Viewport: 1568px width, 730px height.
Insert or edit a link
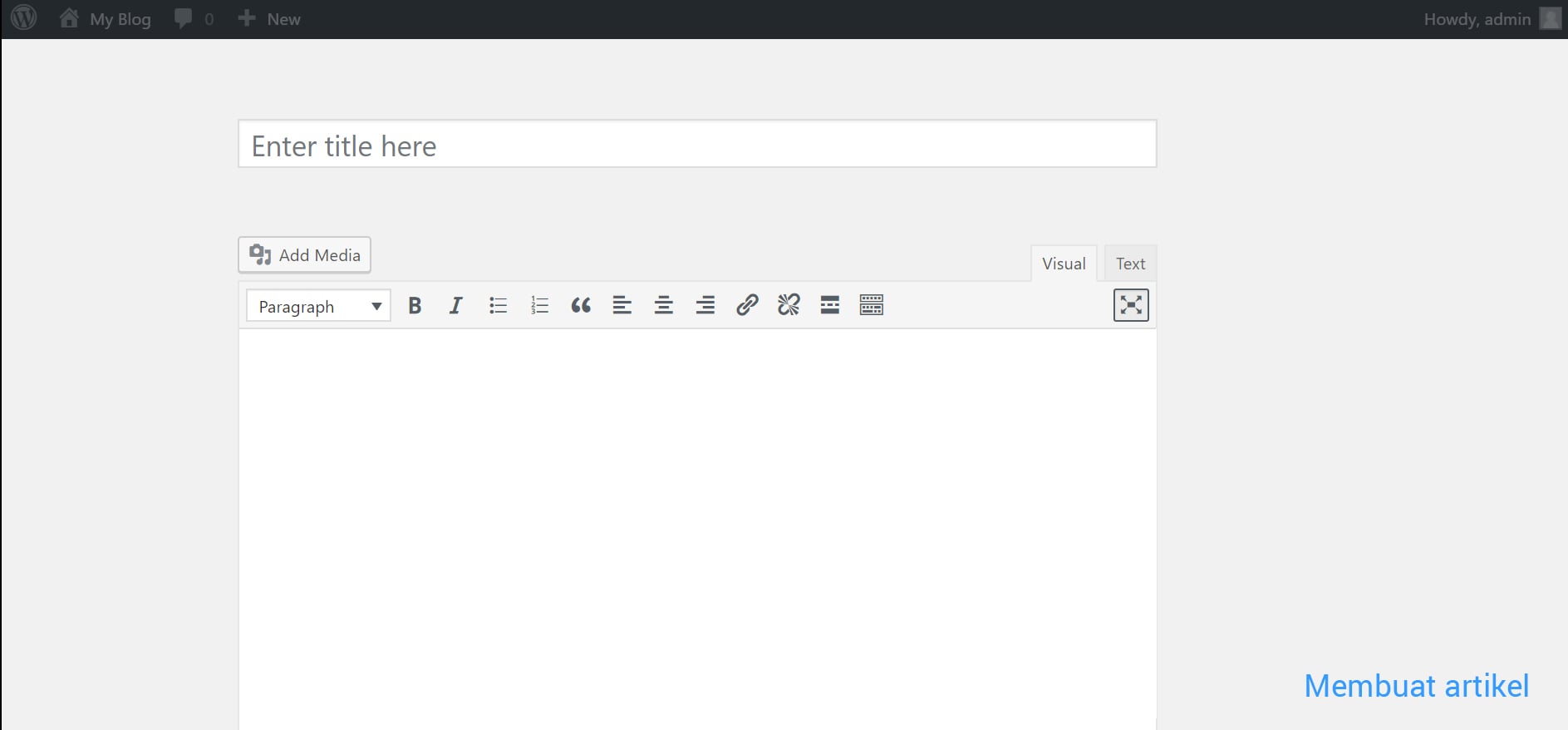(x=747, y=305)
